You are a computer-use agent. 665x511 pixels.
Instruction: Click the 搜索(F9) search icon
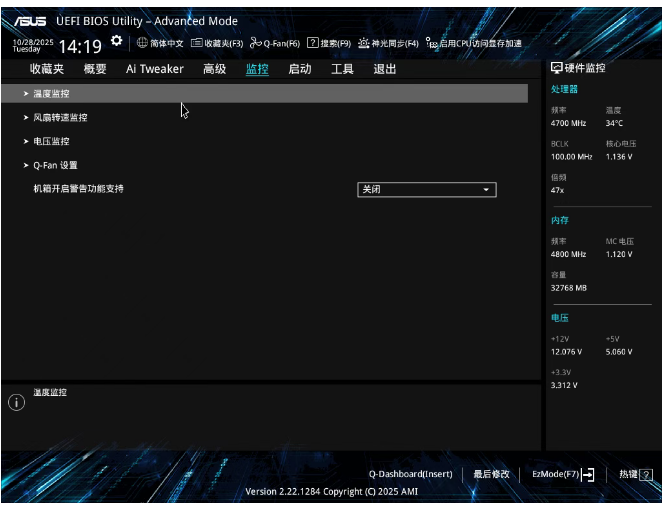click(313, 43)
